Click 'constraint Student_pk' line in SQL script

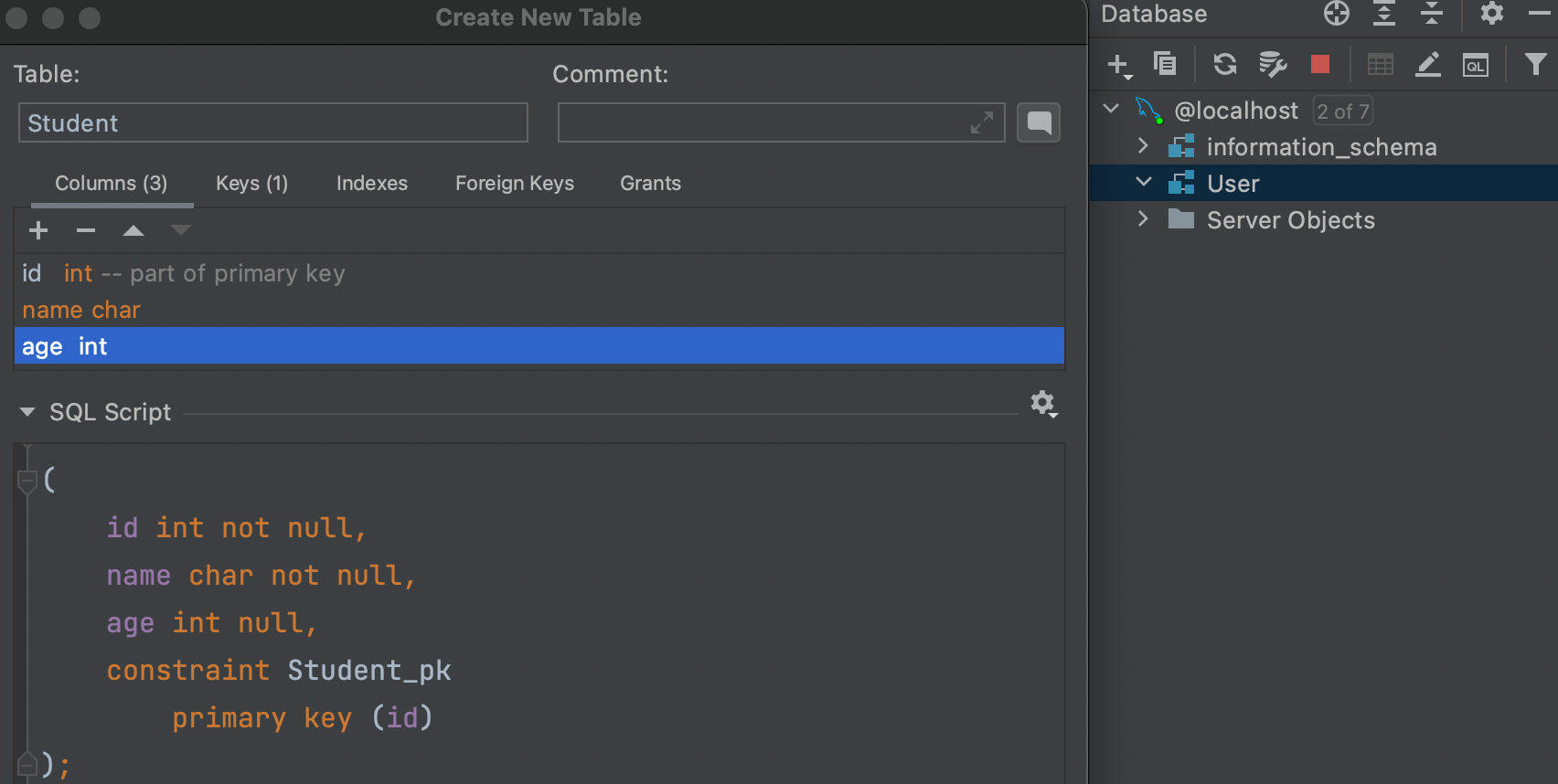pos(279,671)
